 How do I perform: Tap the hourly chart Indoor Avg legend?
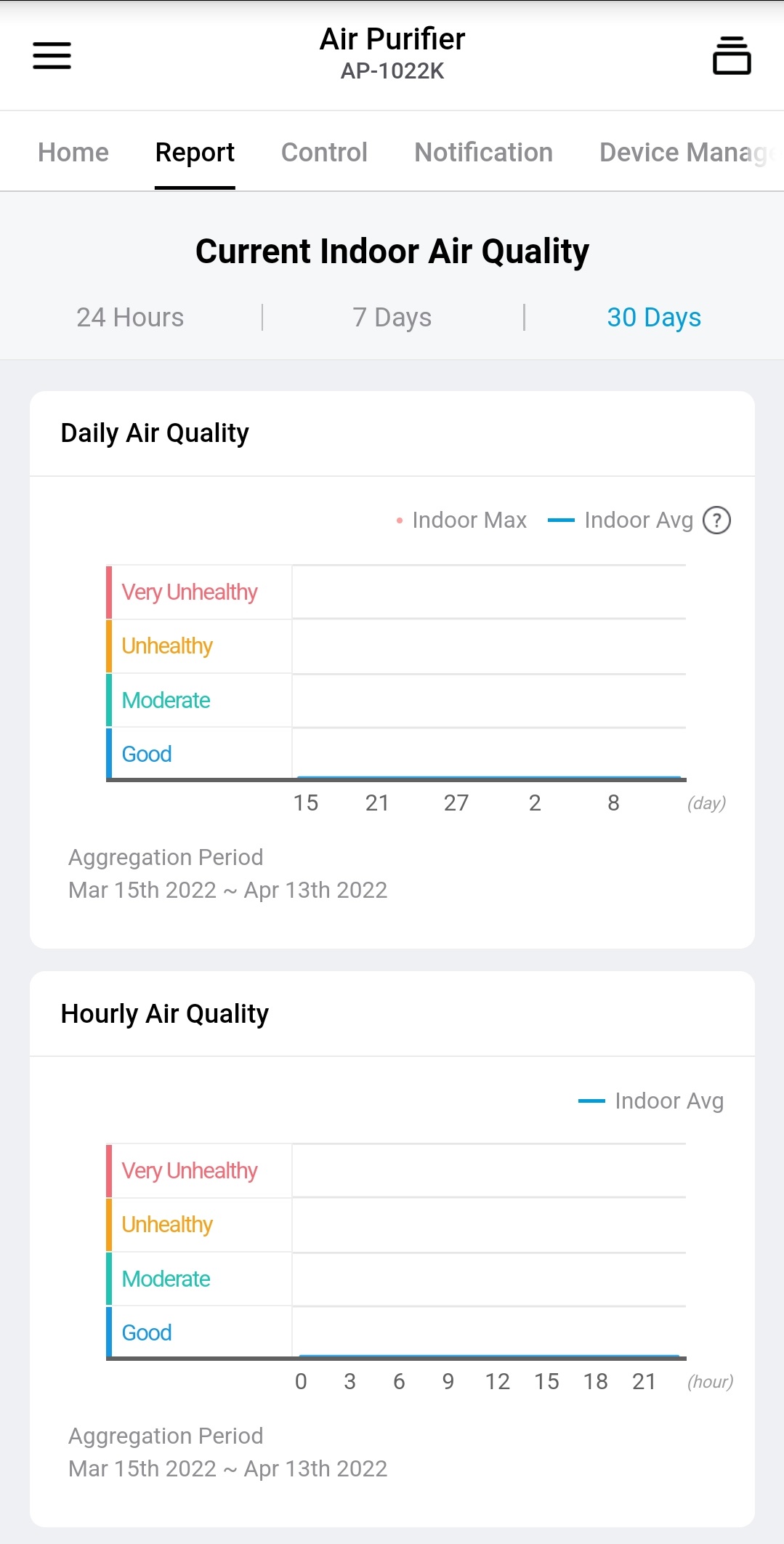click(652, 1101)
